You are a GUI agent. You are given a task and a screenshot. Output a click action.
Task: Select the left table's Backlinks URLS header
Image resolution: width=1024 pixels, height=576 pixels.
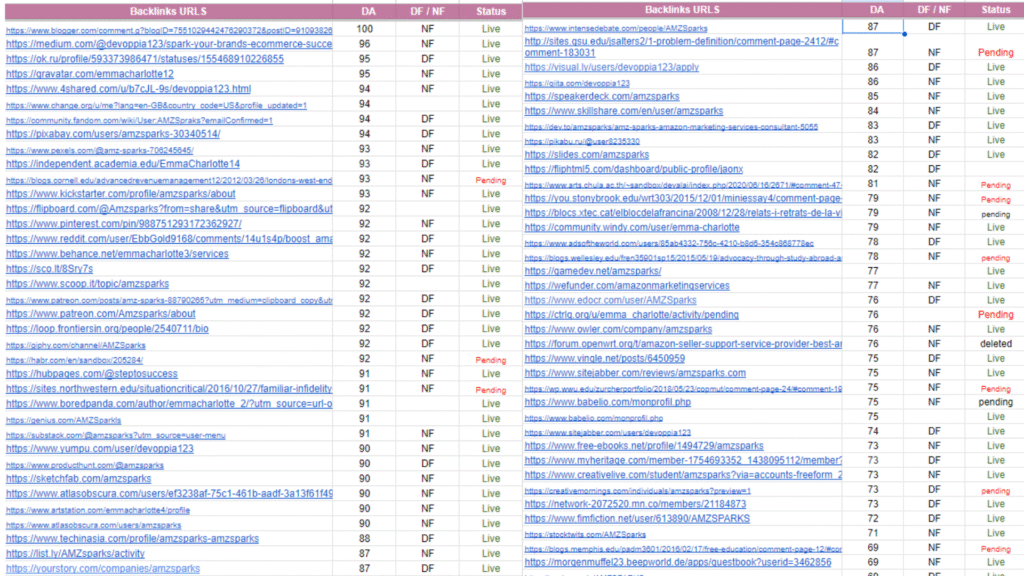coord(168,12)
